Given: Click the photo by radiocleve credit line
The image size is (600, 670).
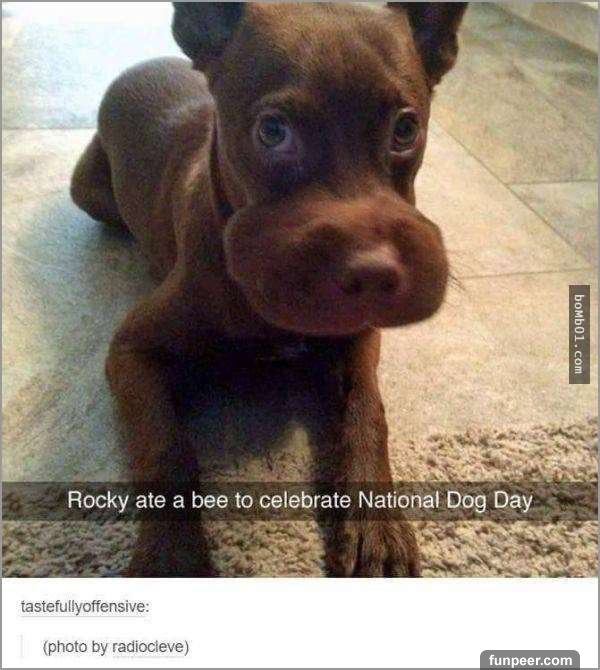Looking at the screenshot, I should click(116, 646).
